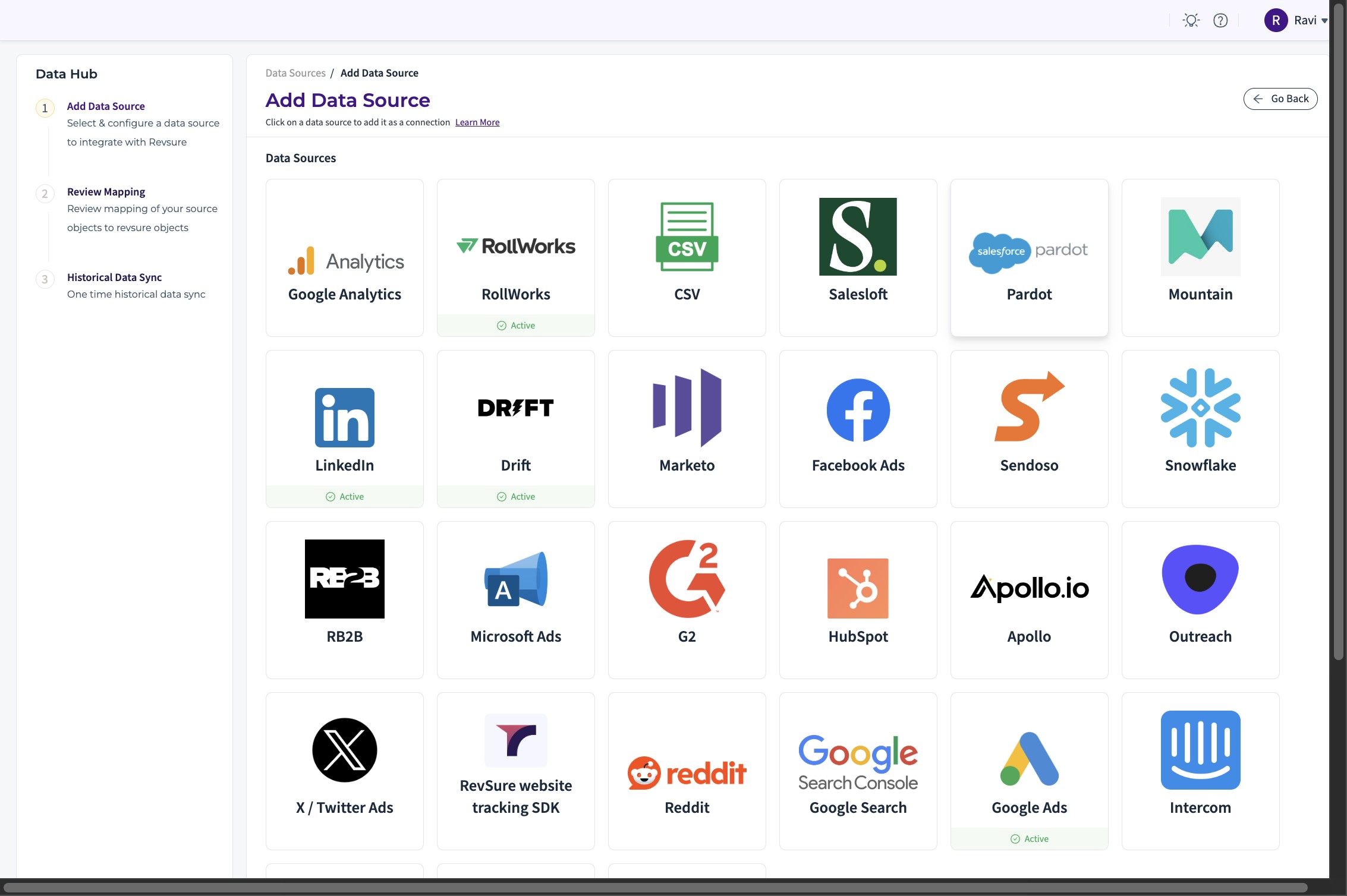This screenshot has width=1347, height=896.
Task: Click the Go Back button
Action: (1280, 99)
